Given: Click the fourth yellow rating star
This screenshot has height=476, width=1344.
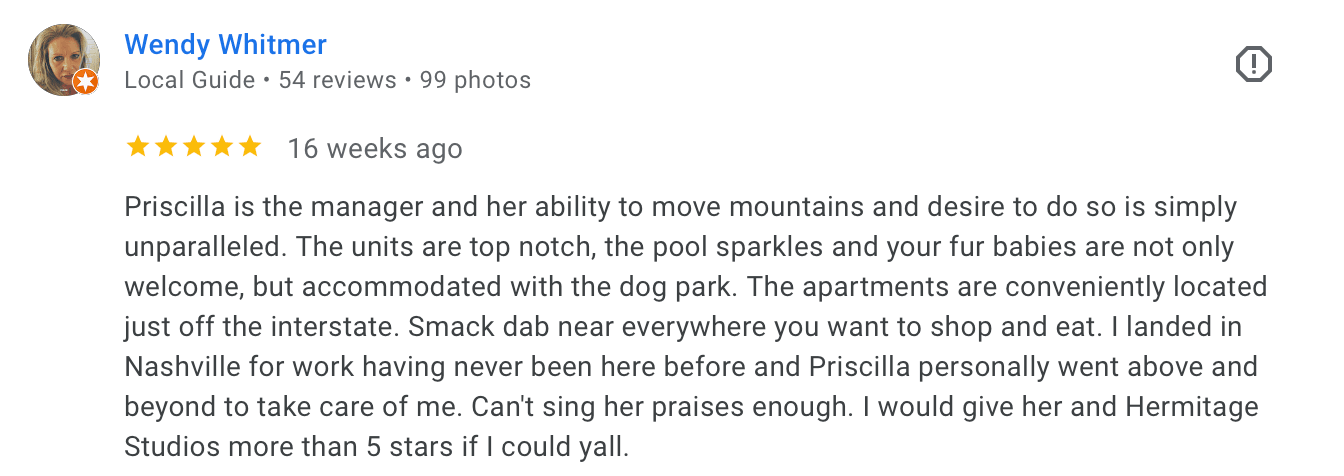Looking at the screenshot, I should [221, 148].
